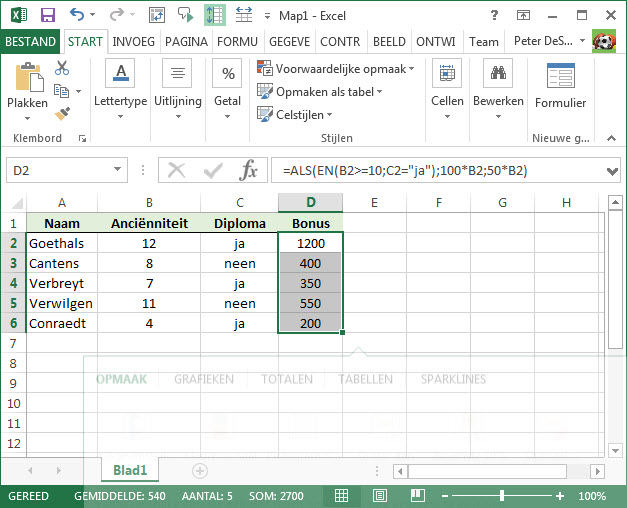The image size is (627, 508).
Task: Open the Uitlijning alignment group icon
Action: (x=178, y=73)
